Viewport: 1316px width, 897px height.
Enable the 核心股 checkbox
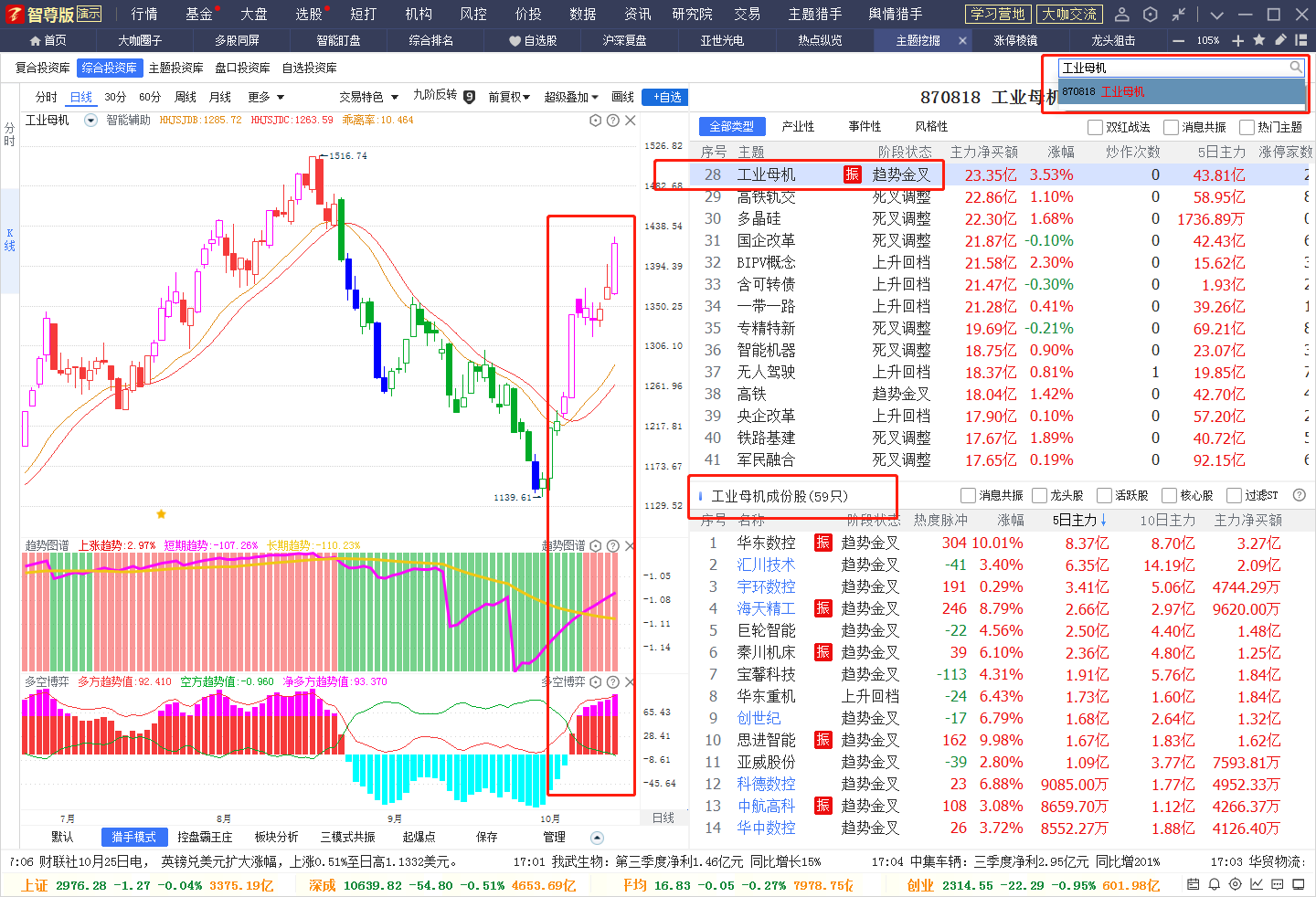coord(1169,495)
